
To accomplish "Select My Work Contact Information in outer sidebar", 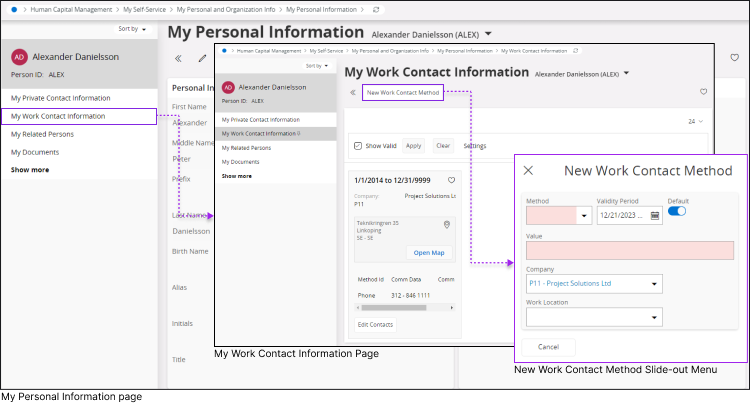I will 60,116.
